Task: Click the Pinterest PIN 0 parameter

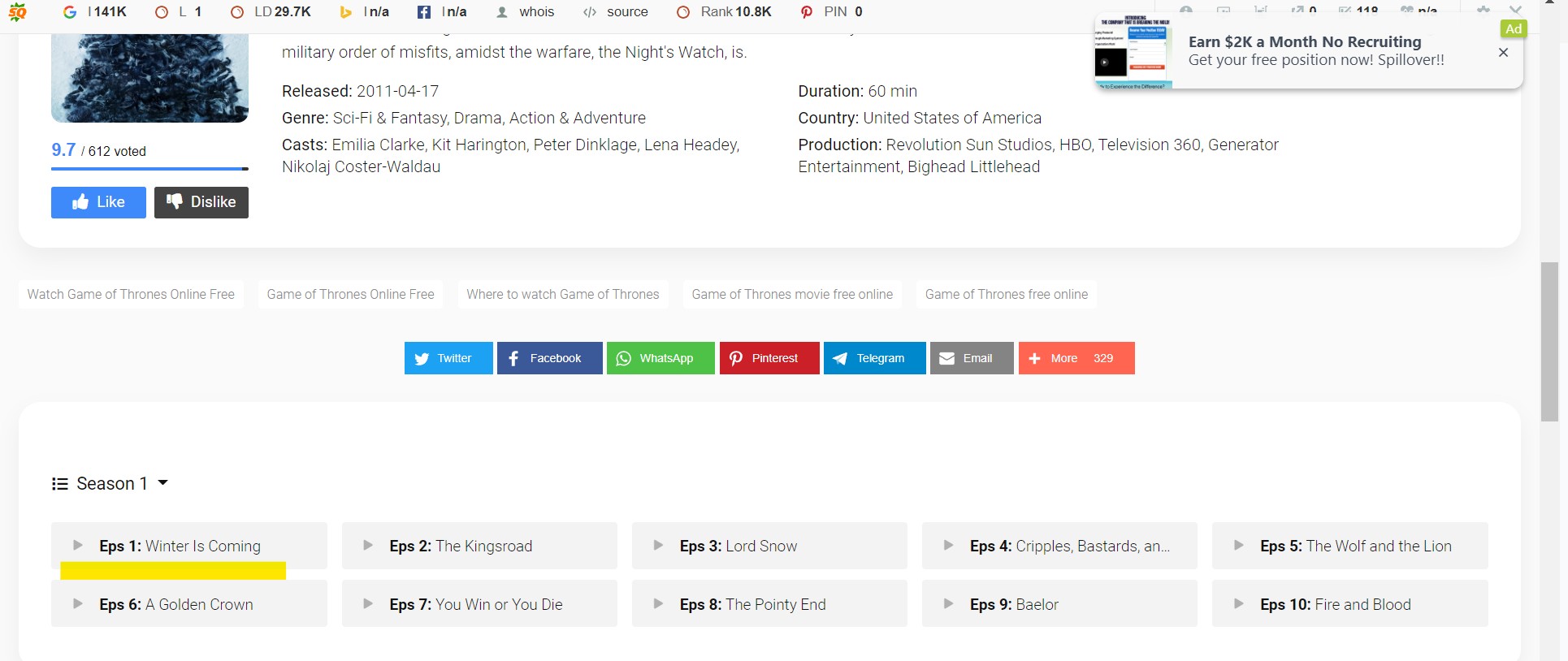Action: pyautogui.click(x=831, y=11)
